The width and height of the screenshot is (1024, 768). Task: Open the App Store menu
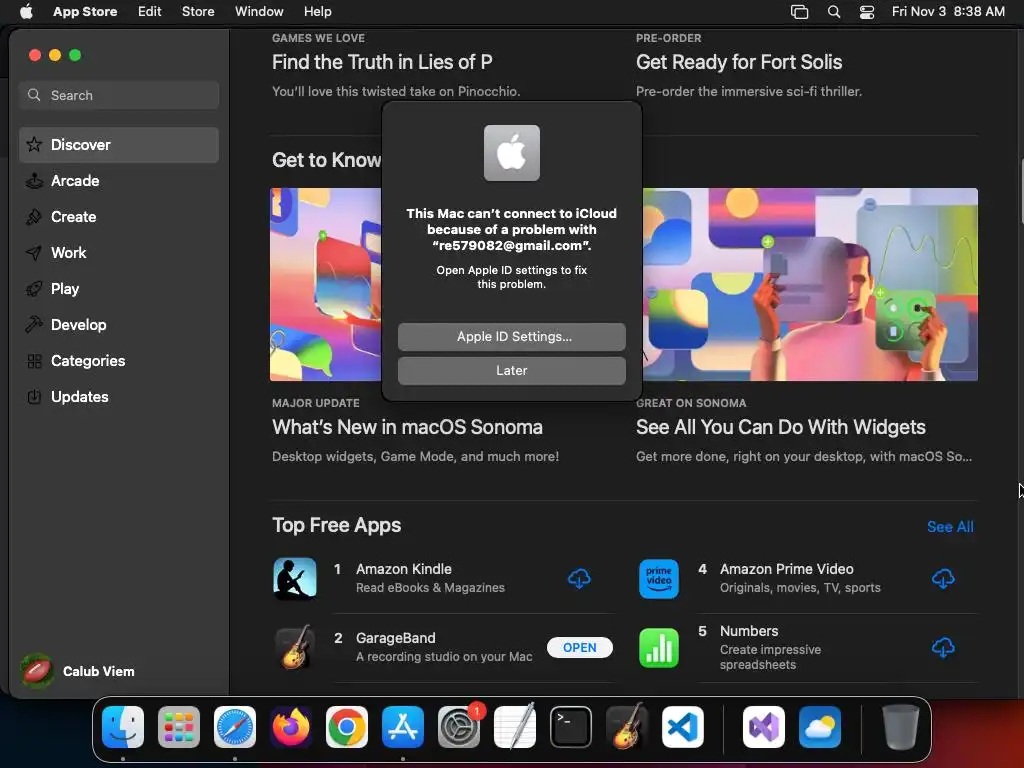(85, 12)
